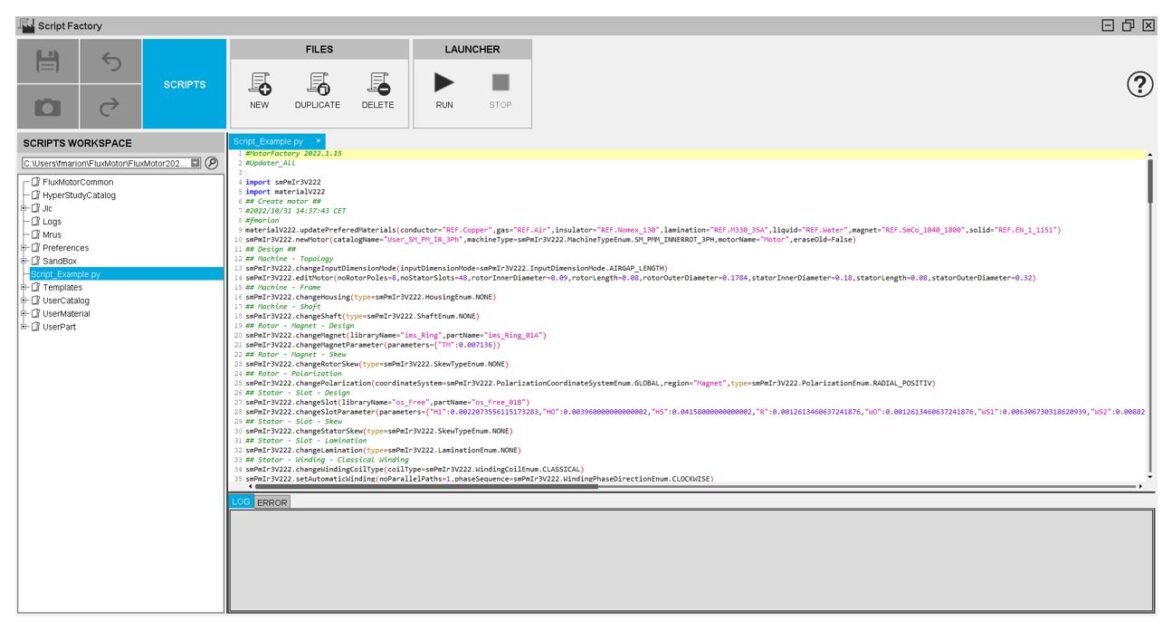Create a new script with NEW
The height and width of the screenshot is (630, 1172).
259,90
